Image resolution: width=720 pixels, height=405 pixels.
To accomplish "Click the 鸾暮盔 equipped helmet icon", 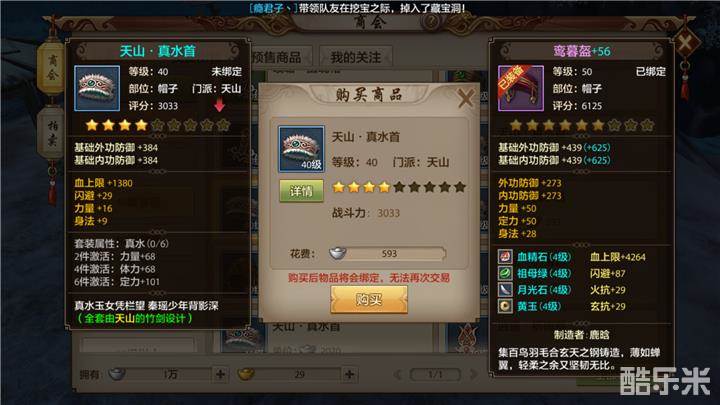I will 521,88.
